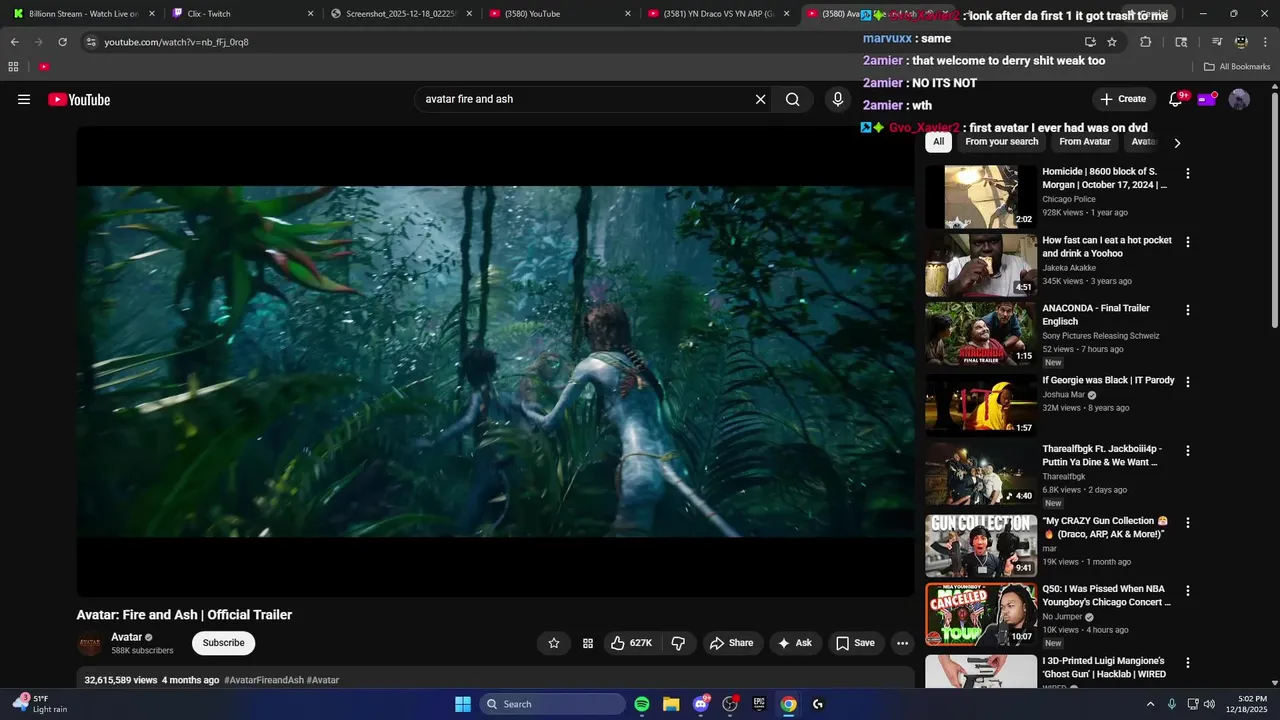Open the YouTube hamburger guide menu

[x=24, y=99]
